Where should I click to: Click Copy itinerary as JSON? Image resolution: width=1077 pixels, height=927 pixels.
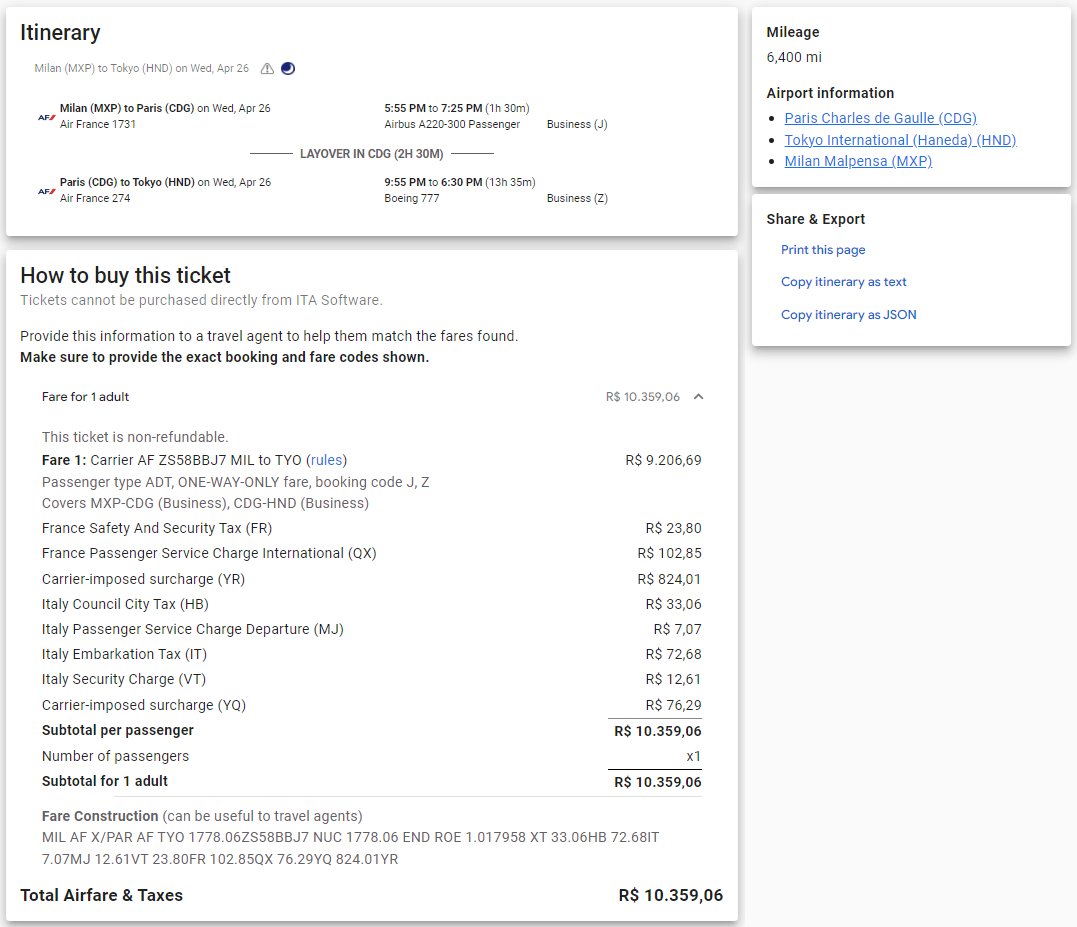tap(848, 314)
